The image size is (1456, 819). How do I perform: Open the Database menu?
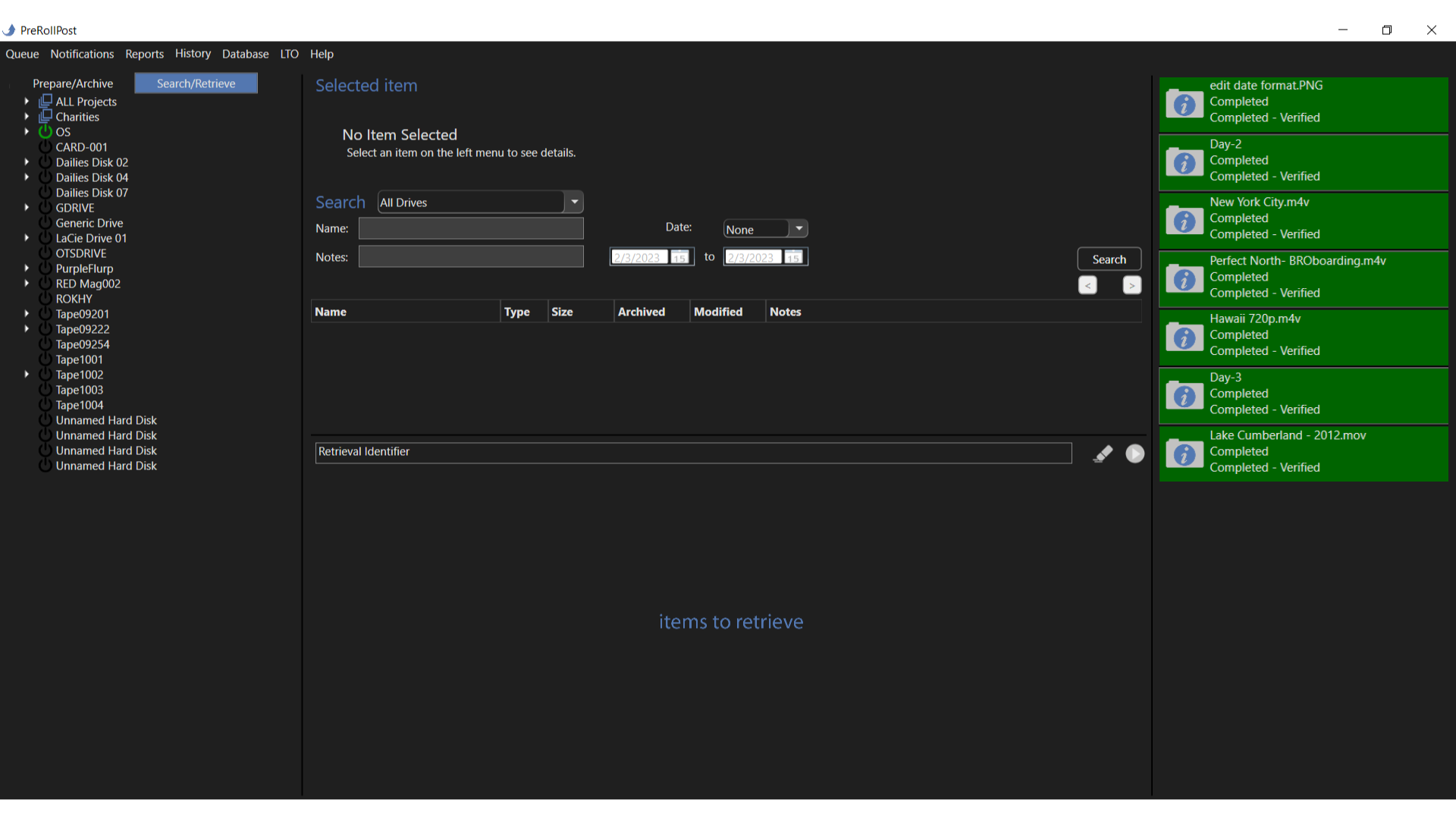(245, 54)
